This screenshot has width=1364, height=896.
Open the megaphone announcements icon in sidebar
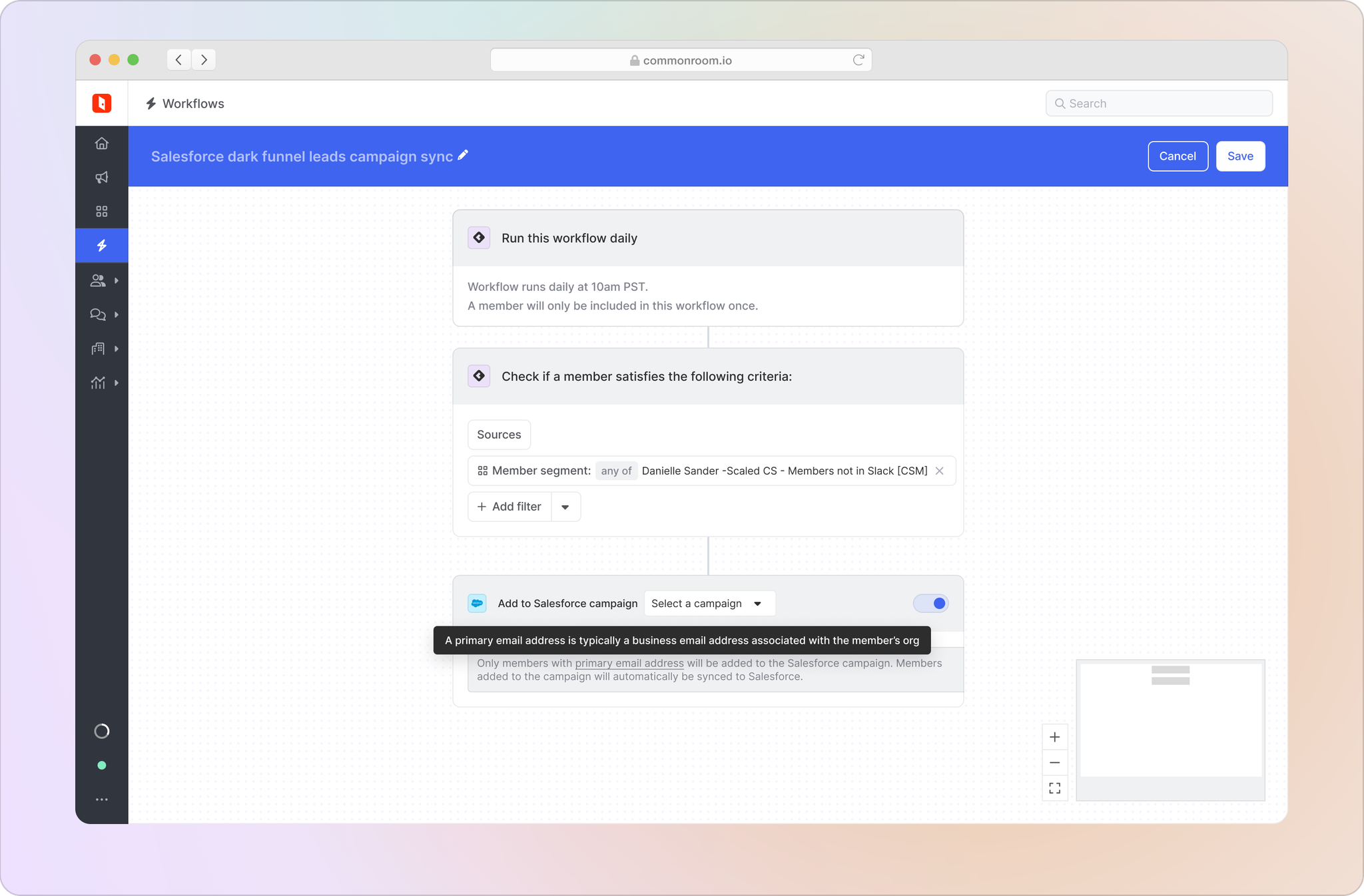pos(101,177)
